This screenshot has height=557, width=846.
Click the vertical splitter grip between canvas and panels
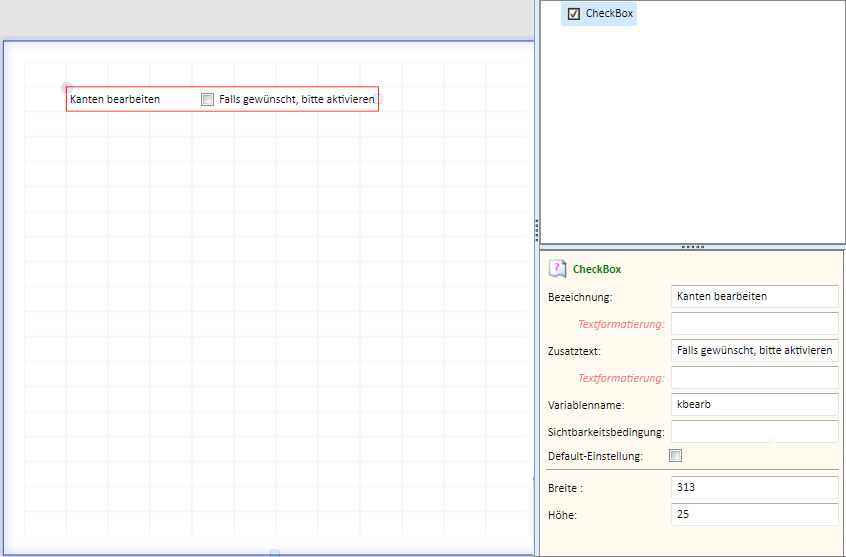(536, 230)
